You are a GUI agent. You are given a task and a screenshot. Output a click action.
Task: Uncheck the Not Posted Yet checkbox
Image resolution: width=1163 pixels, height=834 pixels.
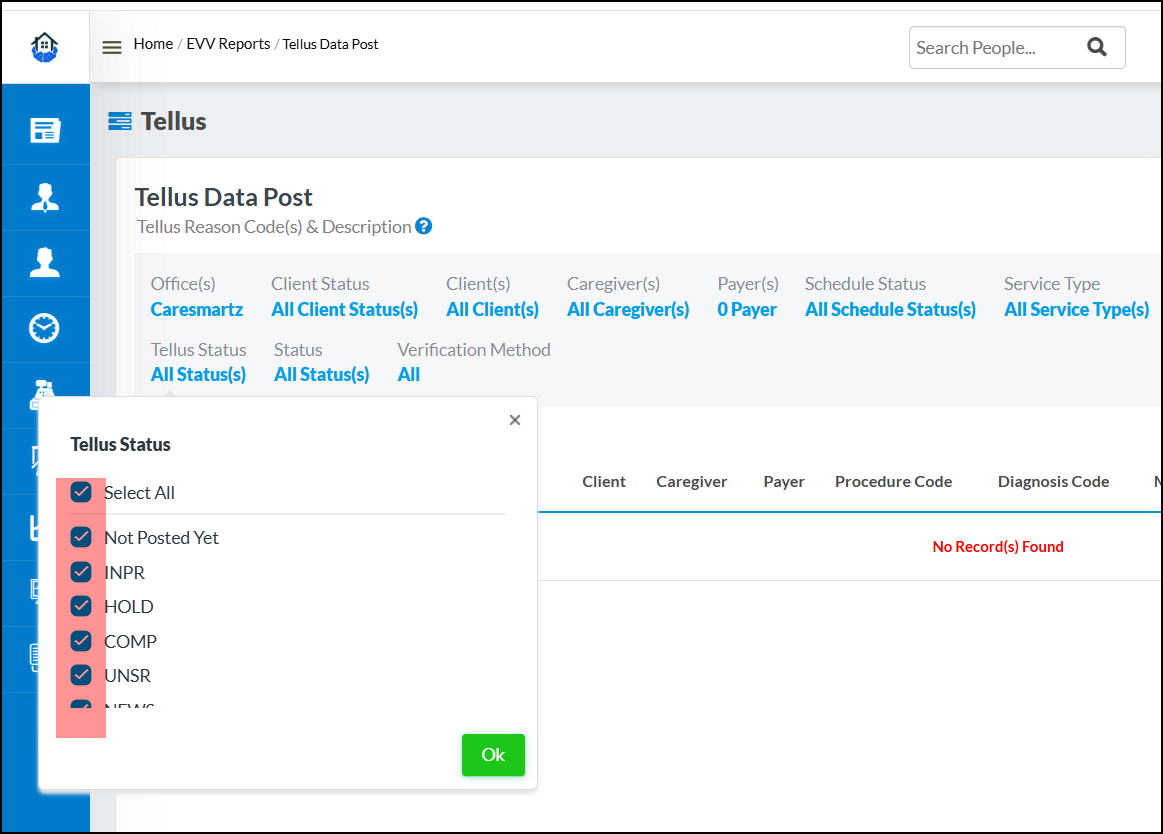click(81, 537)
